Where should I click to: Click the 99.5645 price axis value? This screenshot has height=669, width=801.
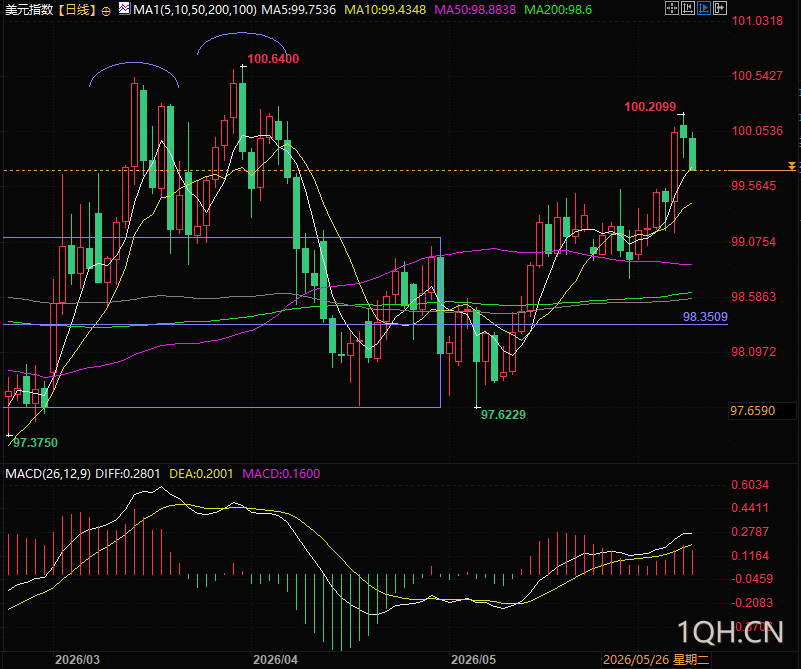tap(753, 186)
